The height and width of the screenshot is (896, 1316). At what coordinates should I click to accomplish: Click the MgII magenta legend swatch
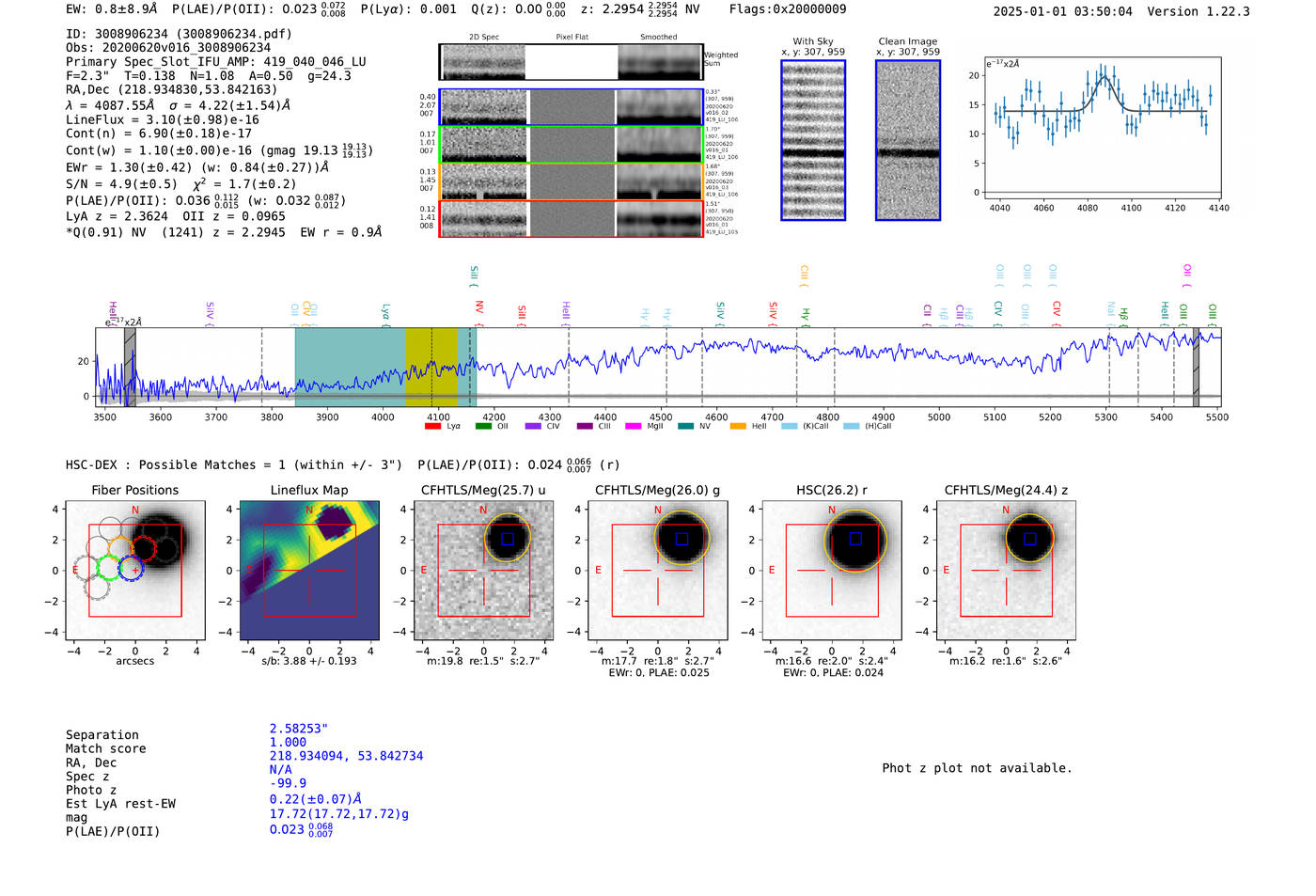634,427
